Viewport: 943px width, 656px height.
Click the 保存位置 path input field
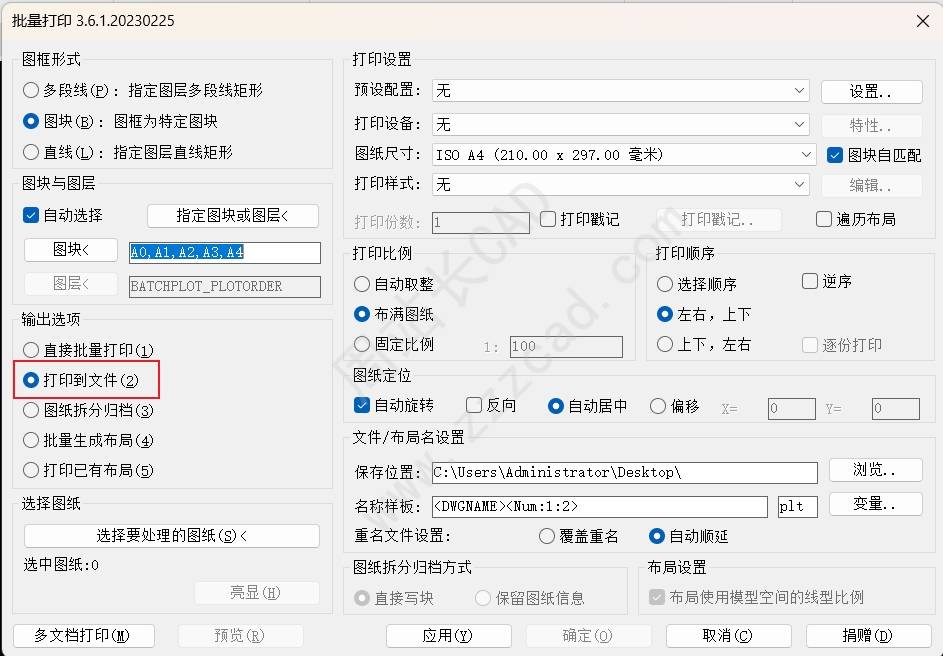pos(624,473)
